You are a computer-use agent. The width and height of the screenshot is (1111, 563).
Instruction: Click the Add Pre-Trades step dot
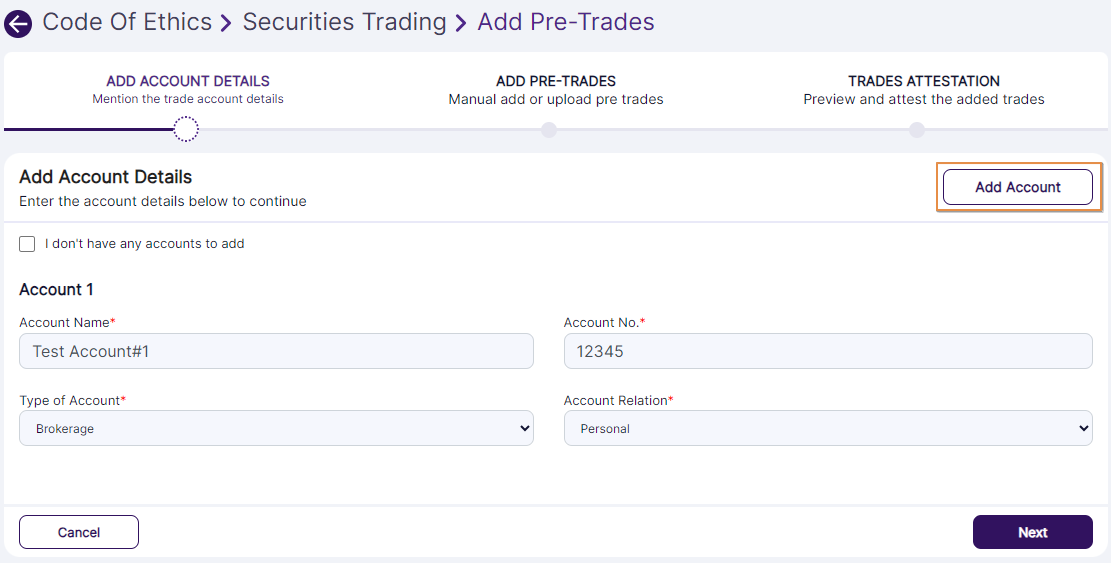click(x=548, y=130)
